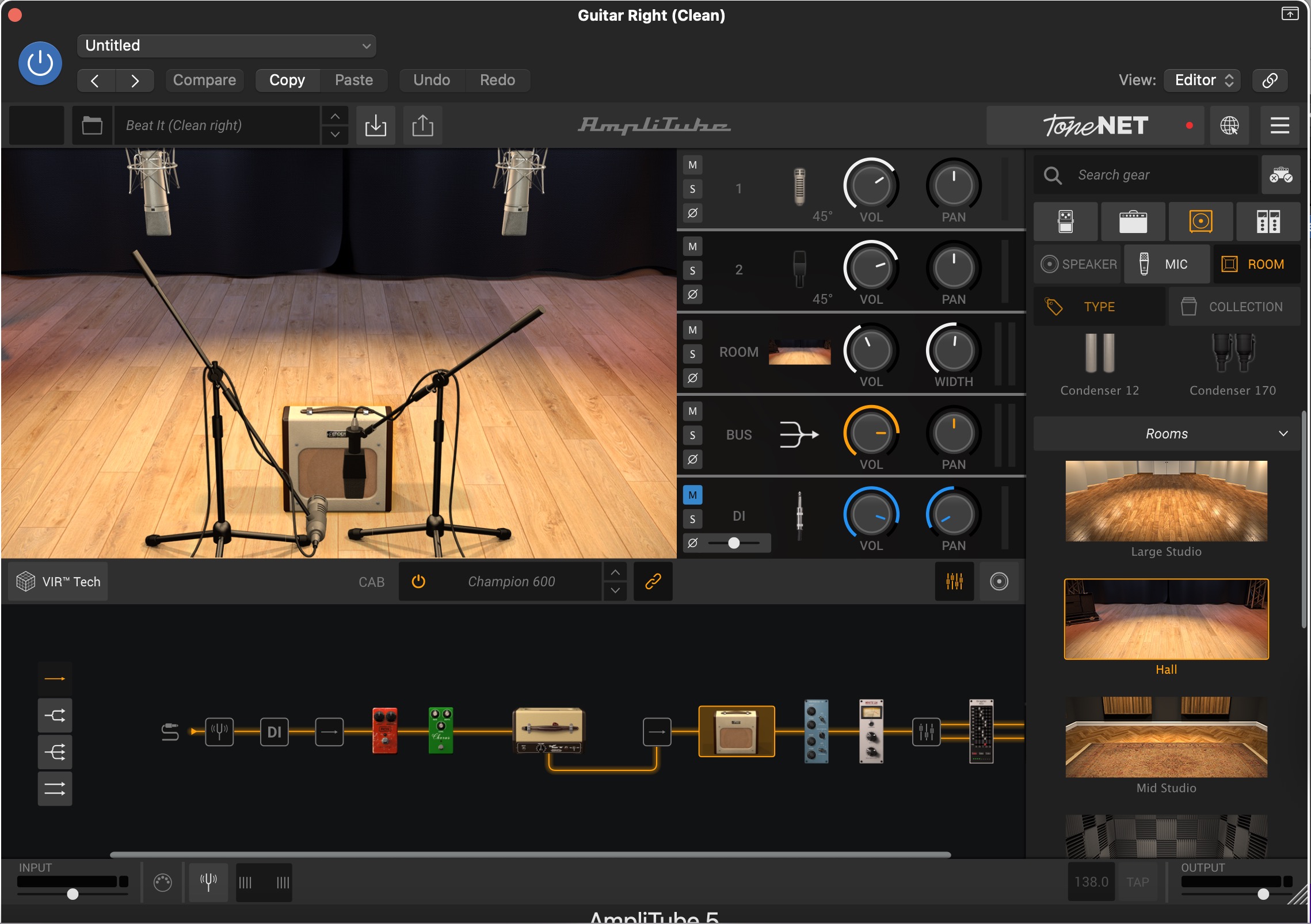Open the preset folder browser icon
1311x924 pixels.
tap(92, 125)
